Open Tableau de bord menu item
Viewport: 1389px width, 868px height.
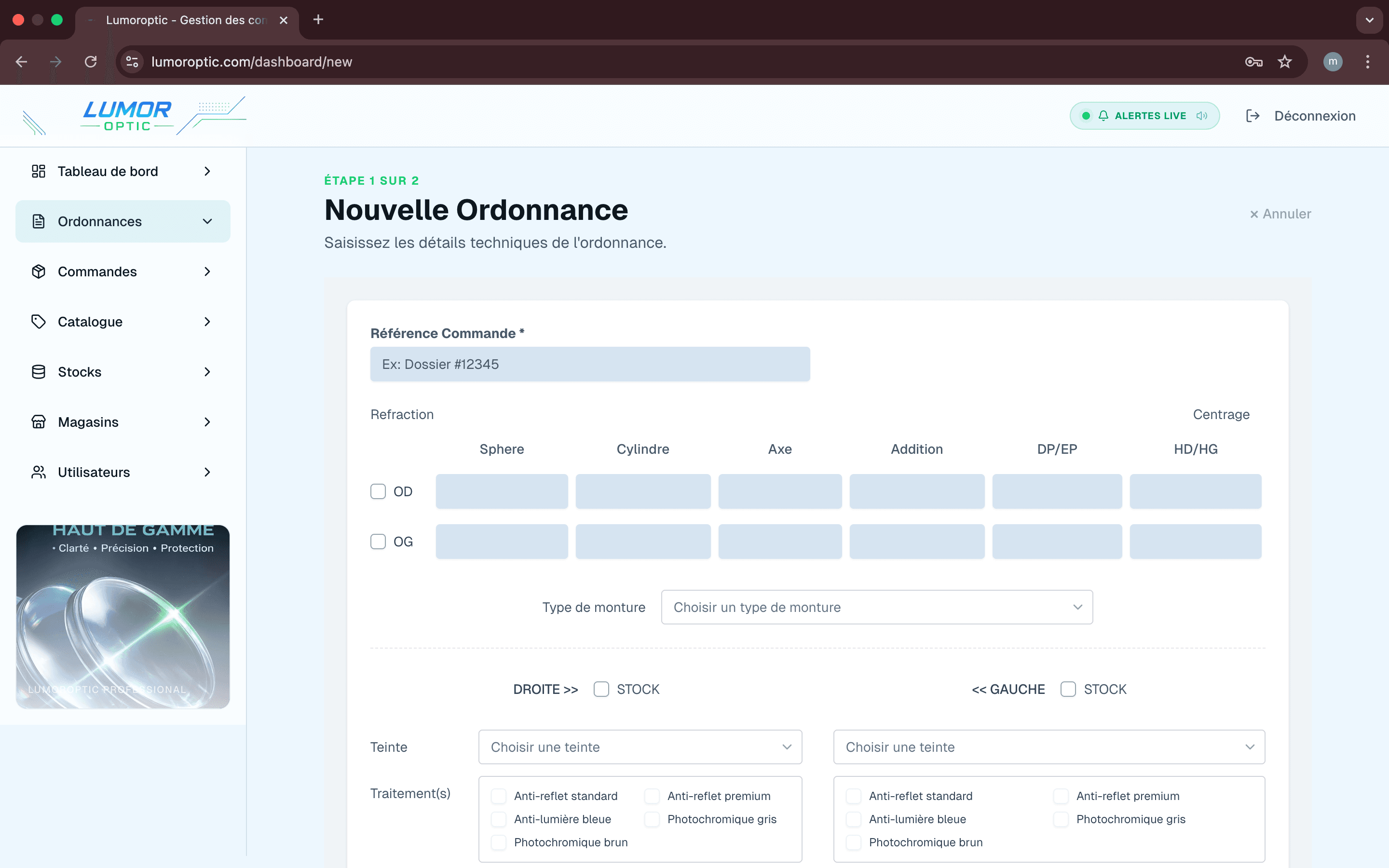coord(123,171)
